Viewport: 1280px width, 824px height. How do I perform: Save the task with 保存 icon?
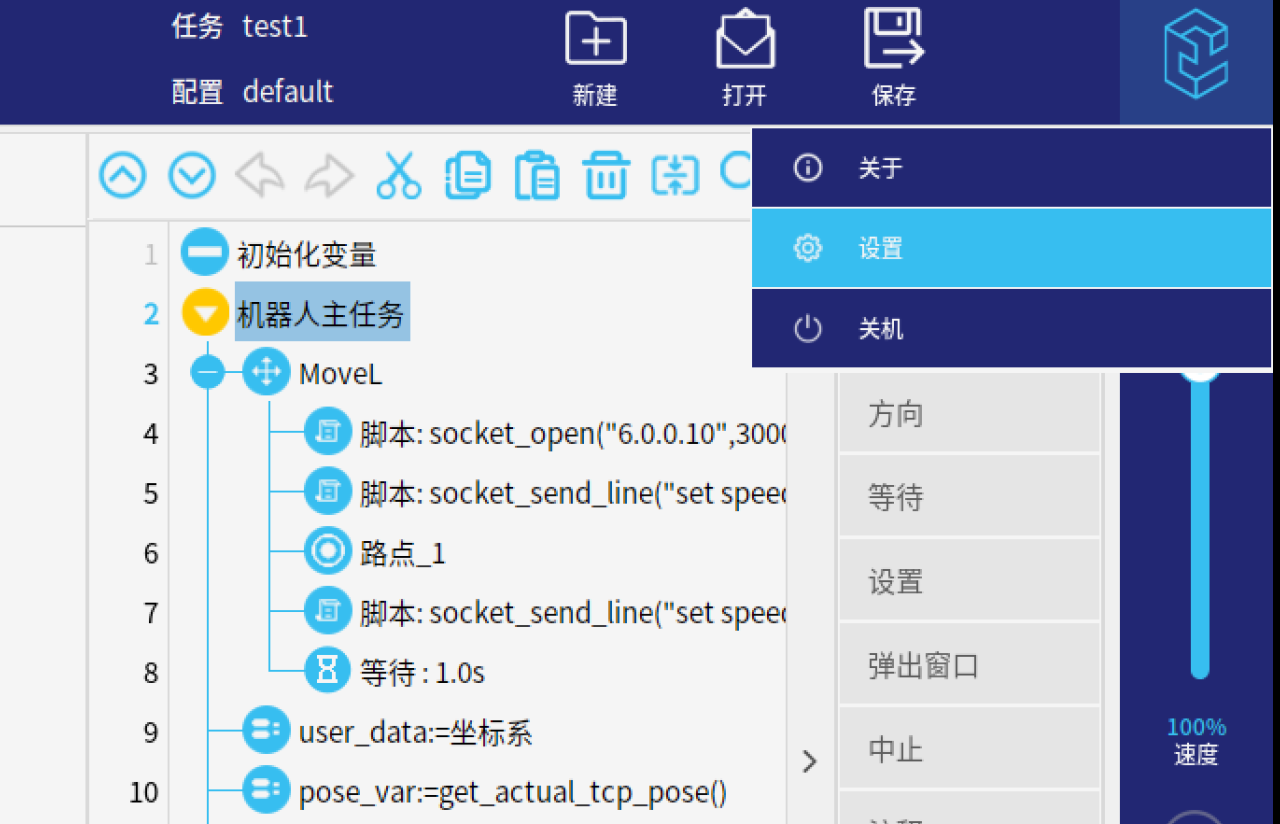pos(893,40)
